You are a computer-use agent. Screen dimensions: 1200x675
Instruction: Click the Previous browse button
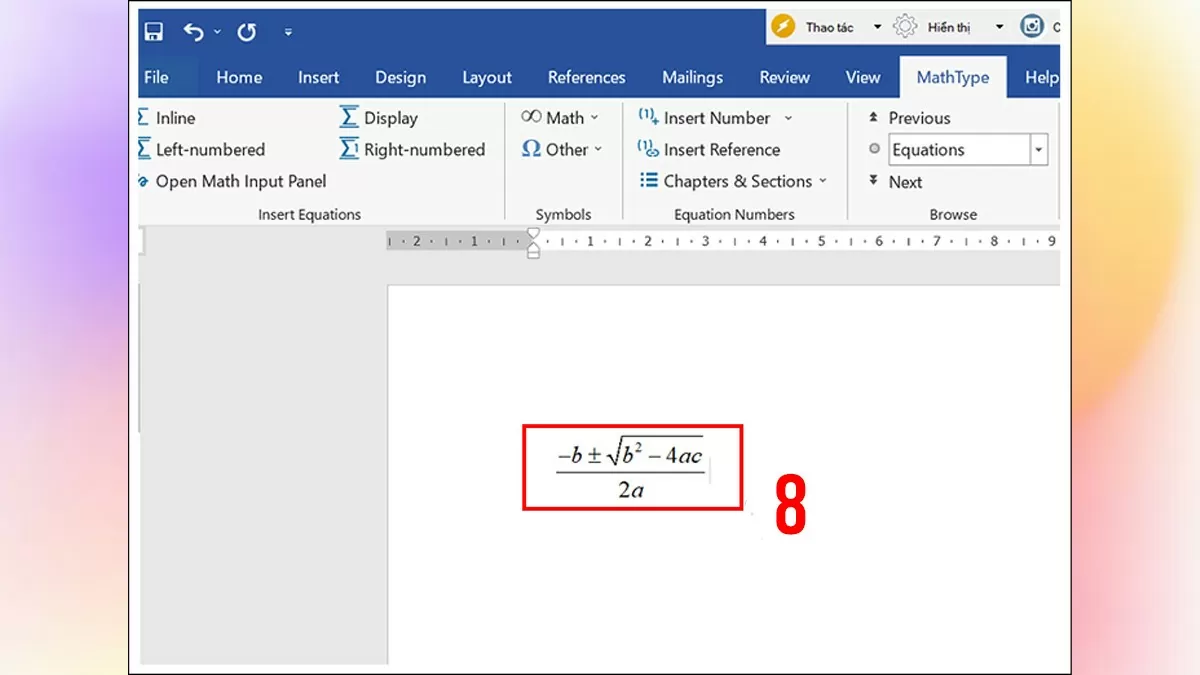click(914, 117)
